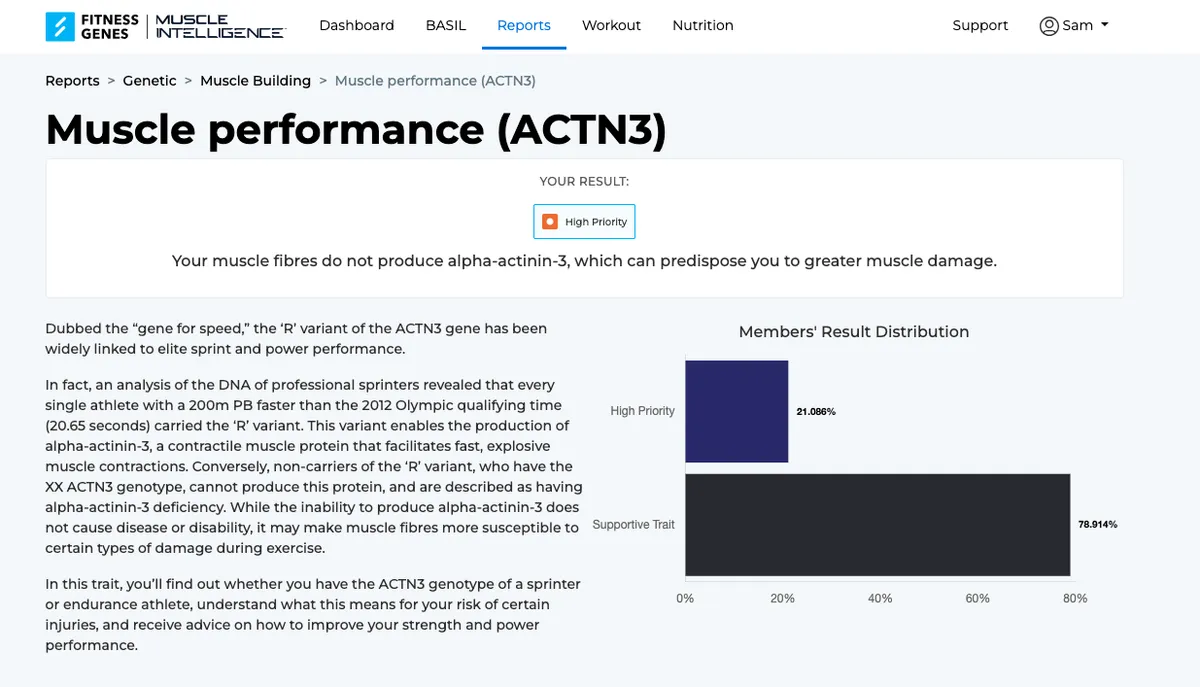This screenshot has height=687, width=1200.
Task: Click the current Muscle performance (ACTN3) breadcrumb
Action: (x=435, y=81)
